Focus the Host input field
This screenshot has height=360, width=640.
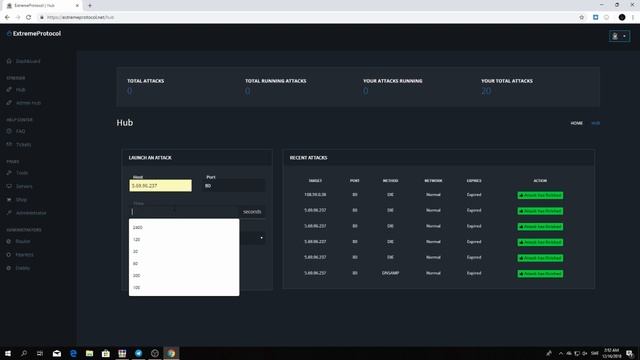[x=160, y=186]
